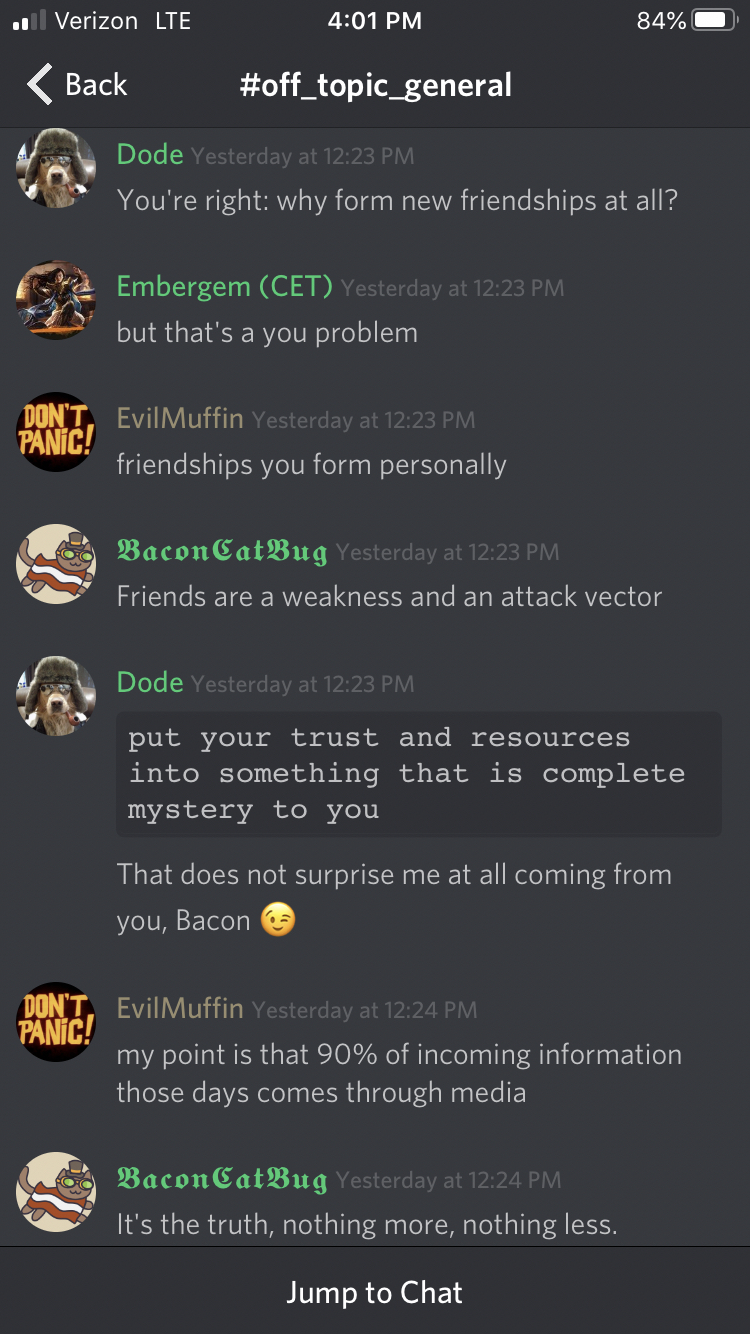This screenshot has height=1334, width=750.
Task: Open #off_topic_general channel title
Action: click(376, 85)
